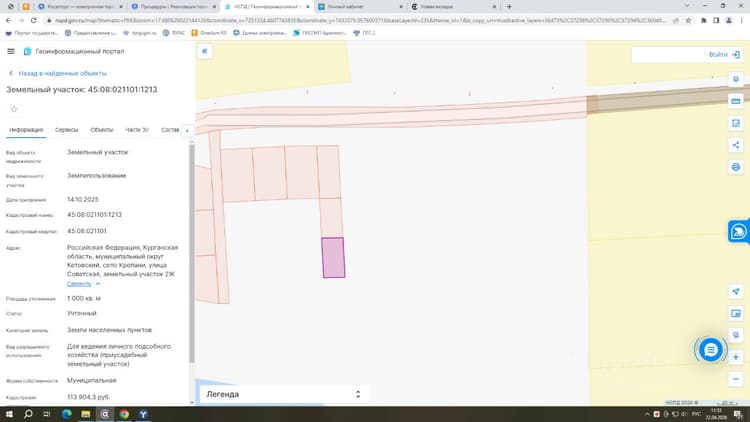750x422 pixels.
Task: Center map on my location arrow
Action: tap(736, 291)
